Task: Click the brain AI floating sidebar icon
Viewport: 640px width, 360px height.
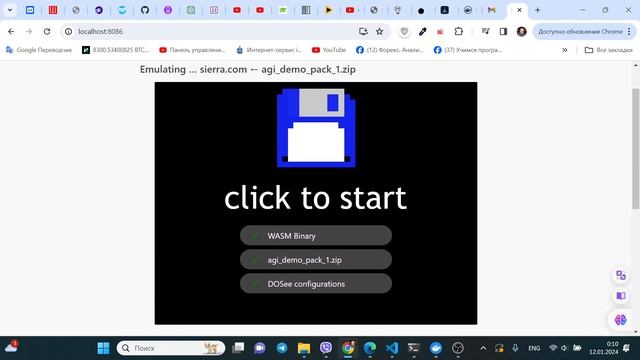Action: tap(621, 320)
